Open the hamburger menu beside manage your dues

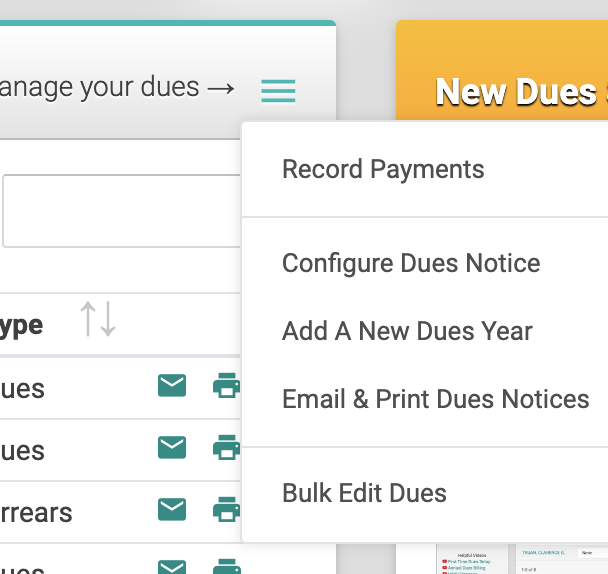[x=278, y=91]
